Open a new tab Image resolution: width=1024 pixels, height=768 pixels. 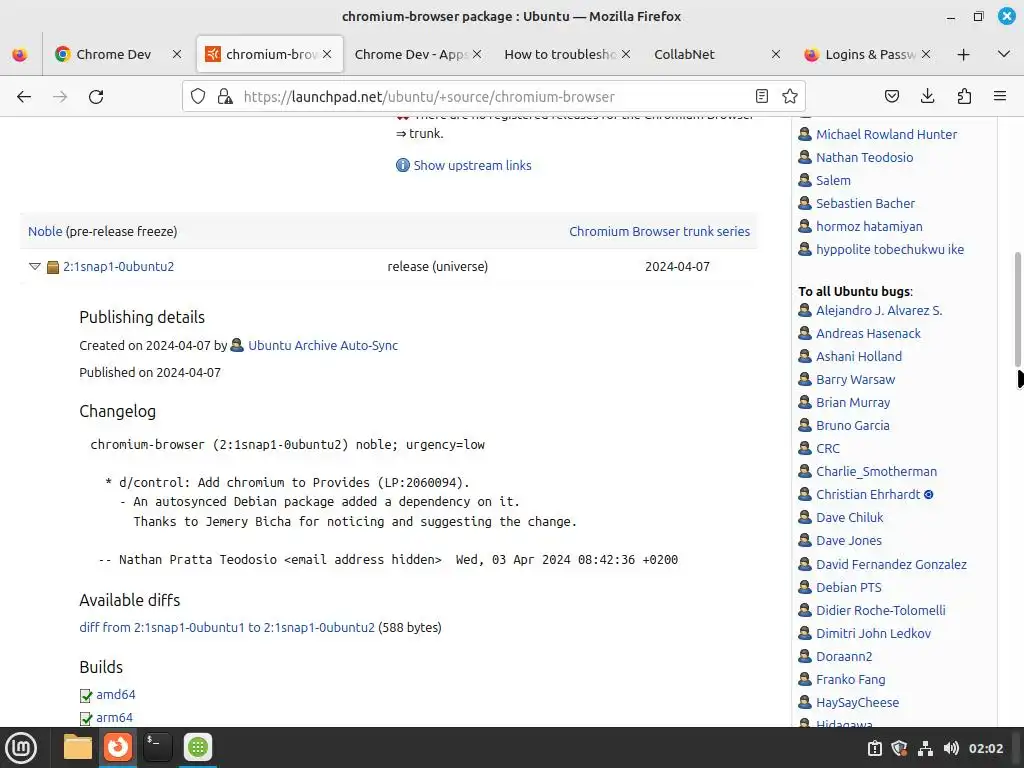963,54
